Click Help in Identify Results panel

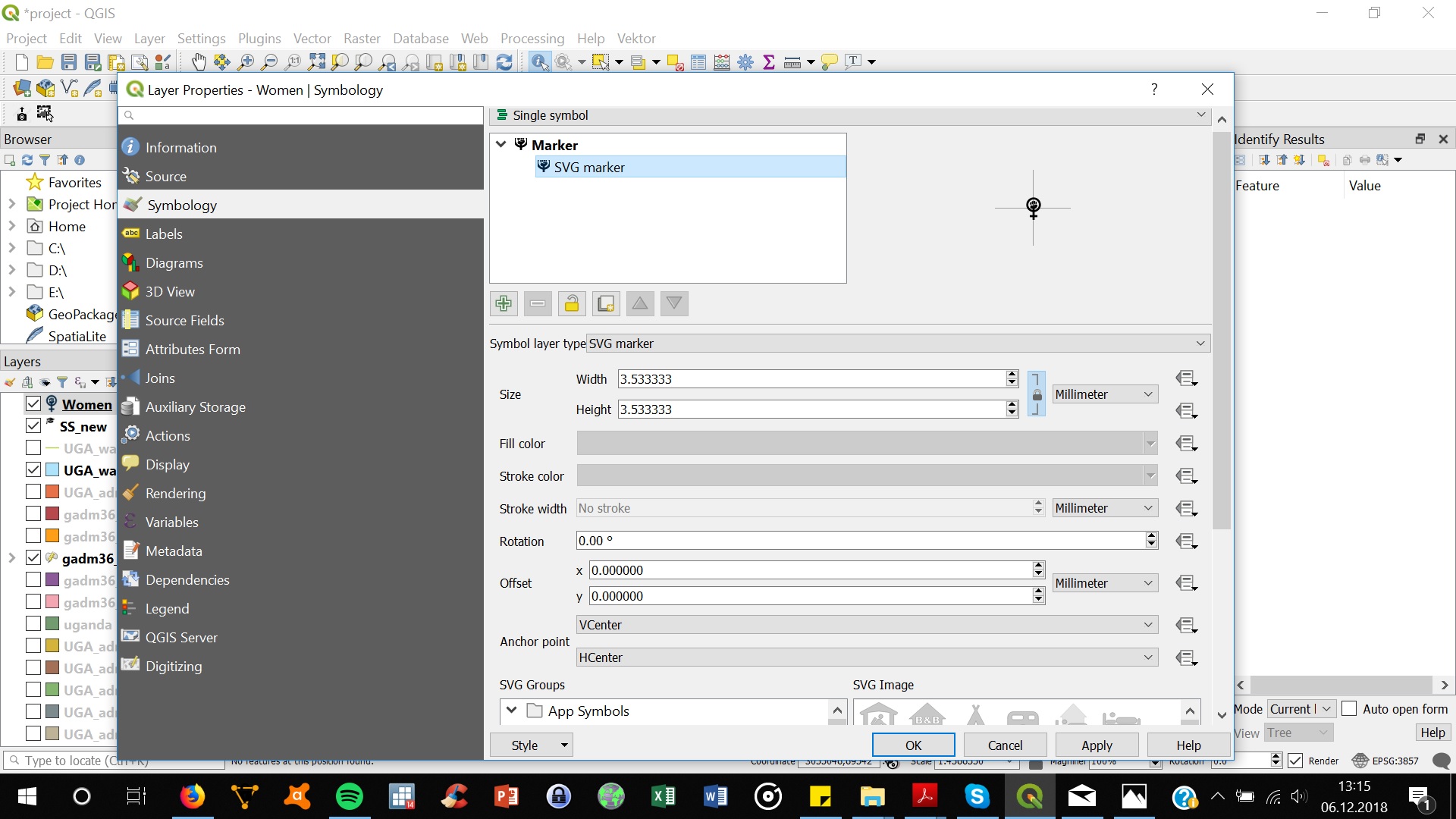pos(1432,733)
